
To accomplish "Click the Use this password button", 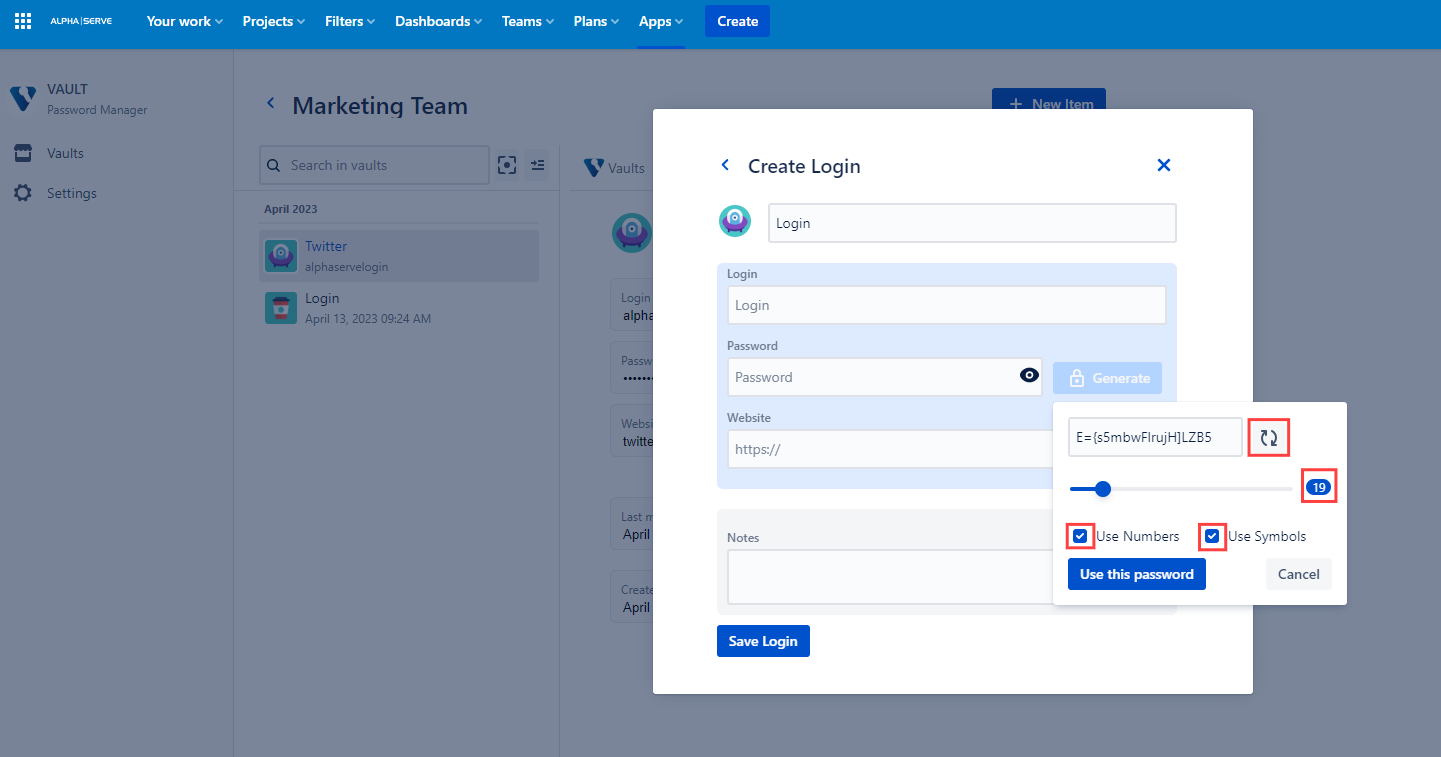I will click(1136, 574).
